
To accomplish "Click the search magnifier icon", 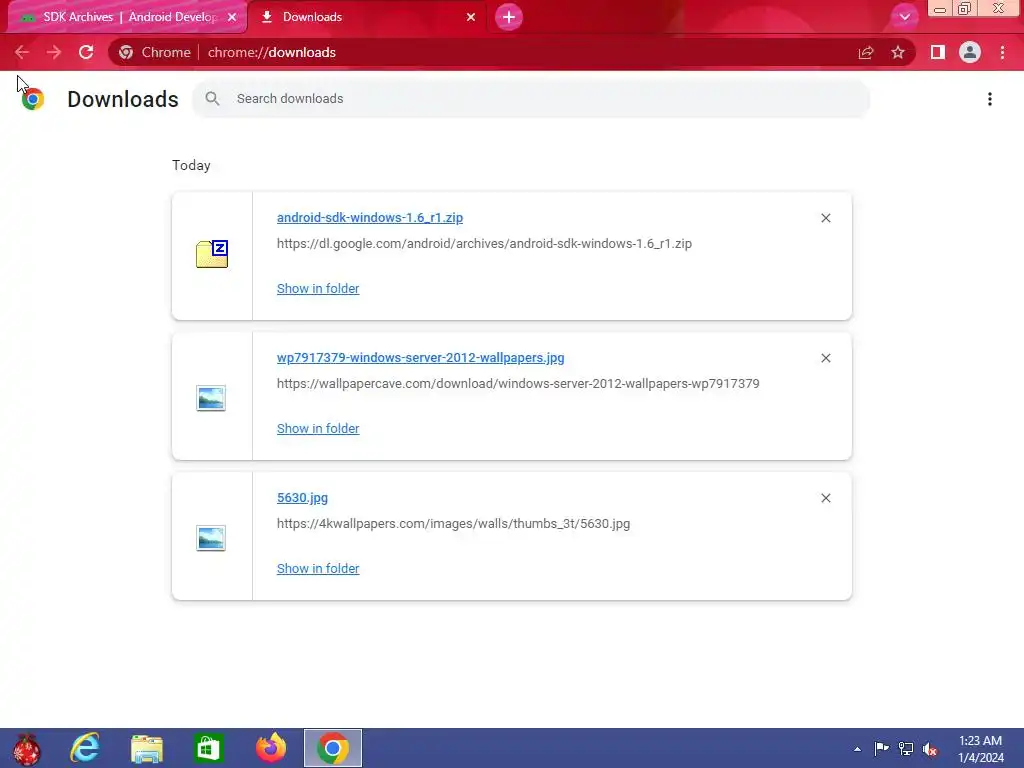I will point(212,99).
